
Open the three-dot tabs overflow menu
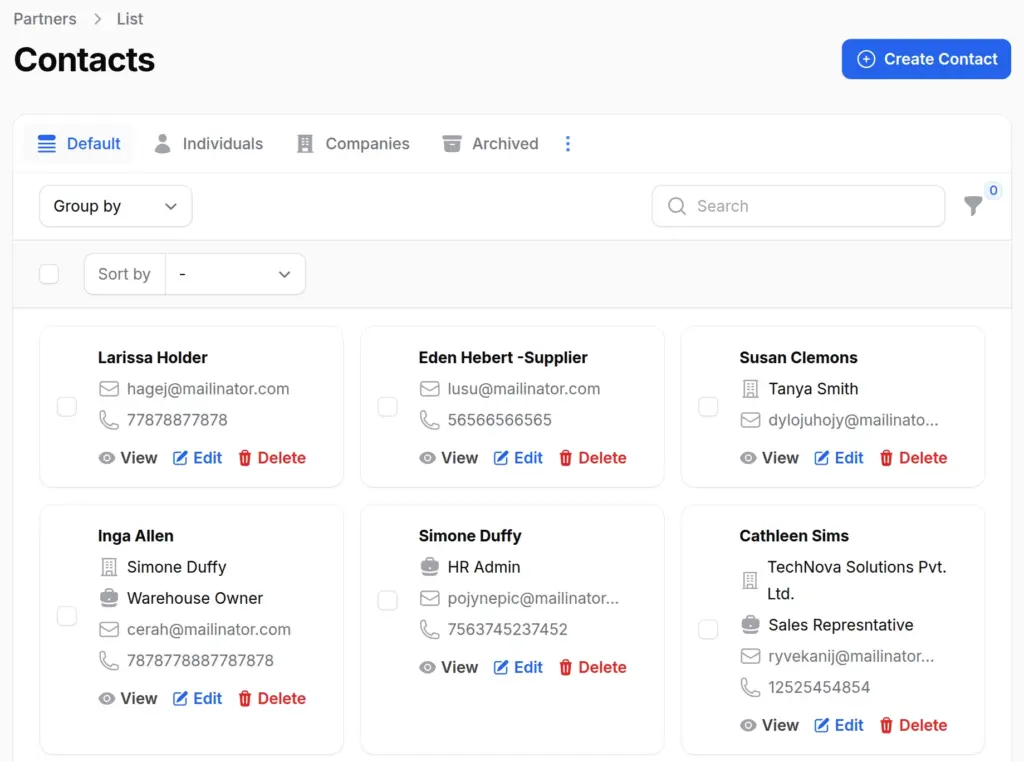click(x=568, y=144)
